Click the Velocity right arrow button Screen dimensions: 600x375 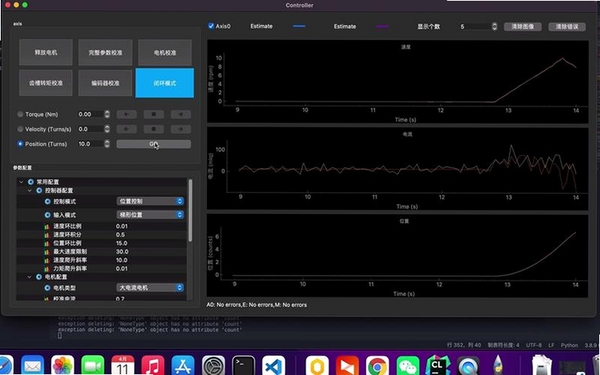click(x=181, y=129)
